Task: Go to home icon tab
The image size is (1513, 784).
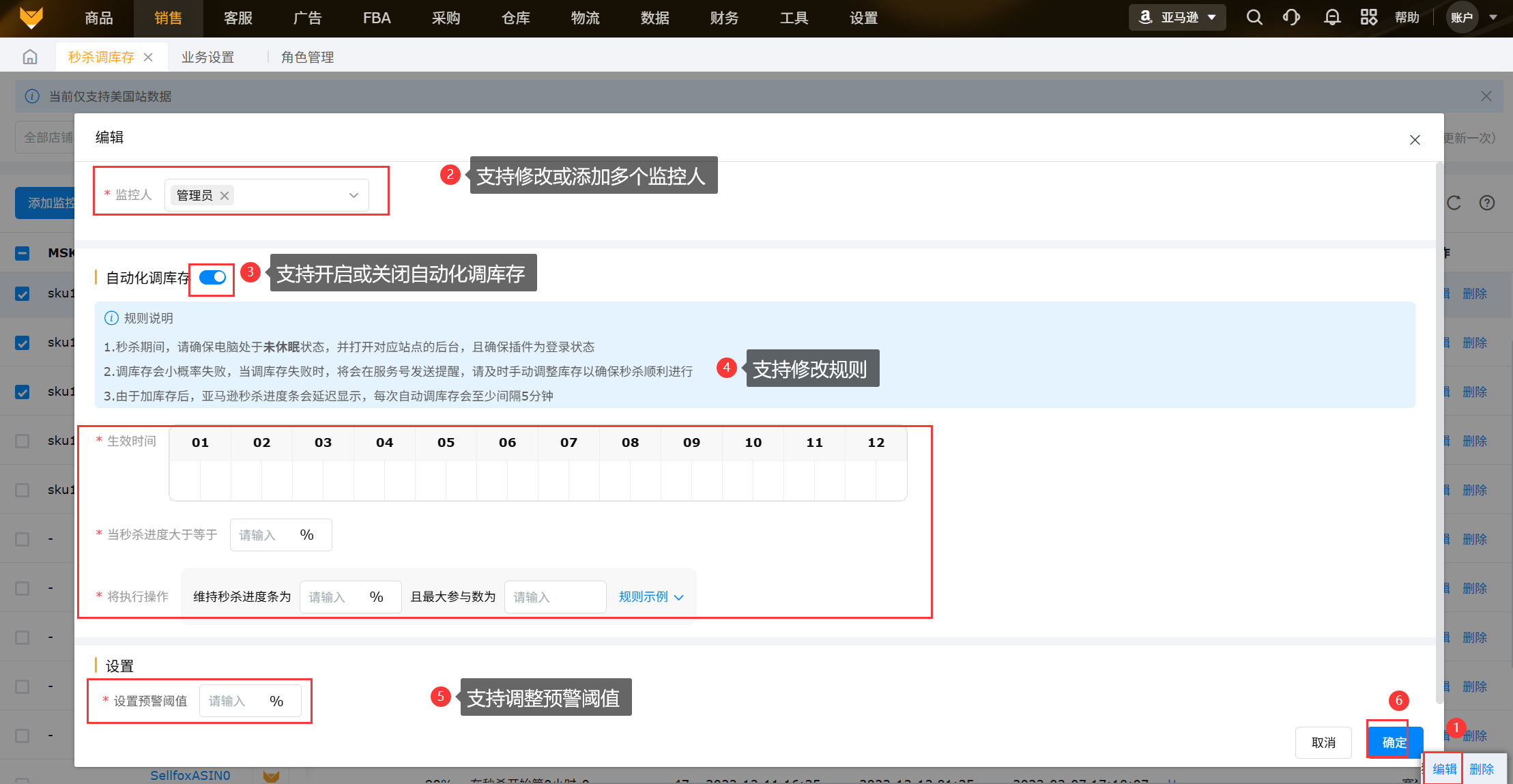Action: point(30,57)
